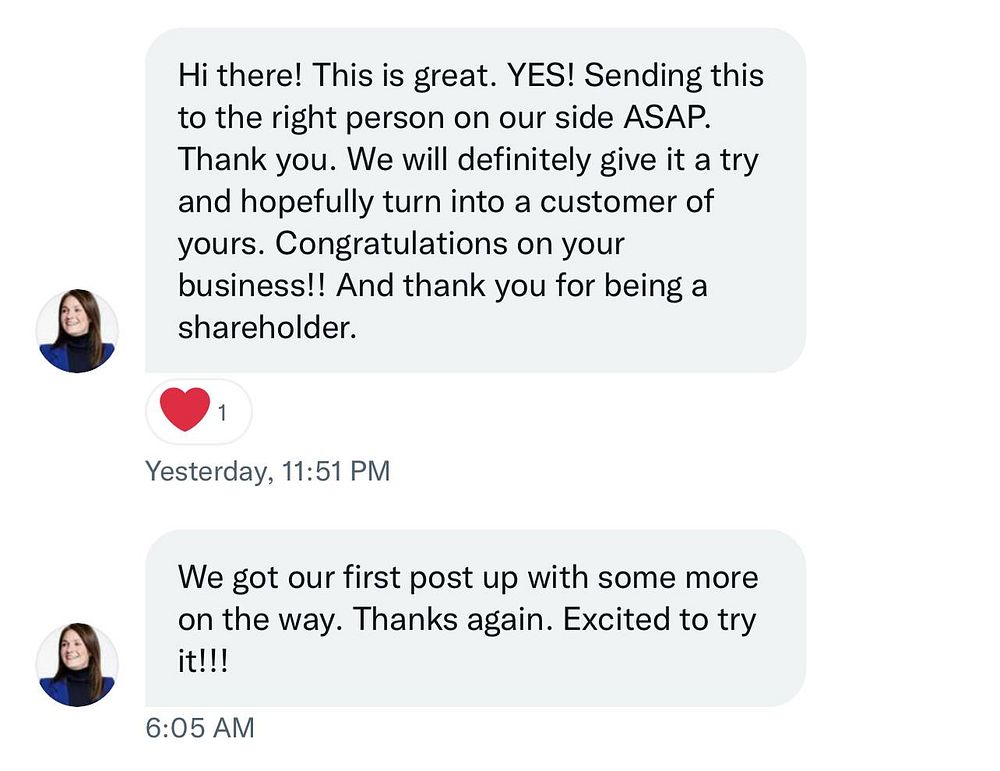
Task: Select the "Hi there! This is great" message bubble
Action: 475,200
